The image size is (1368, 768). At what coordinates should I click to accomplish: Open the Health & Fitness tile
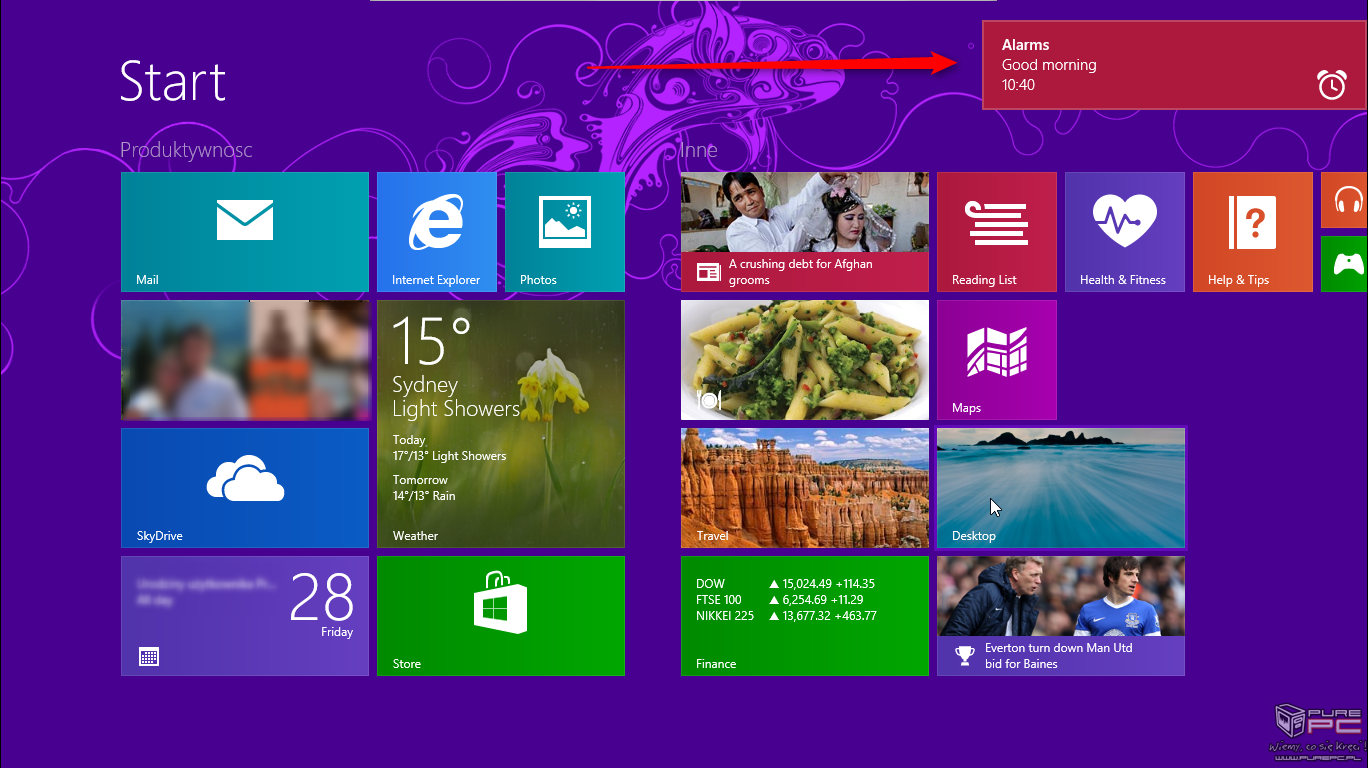pyautogui.click(x=1125, y=232)
